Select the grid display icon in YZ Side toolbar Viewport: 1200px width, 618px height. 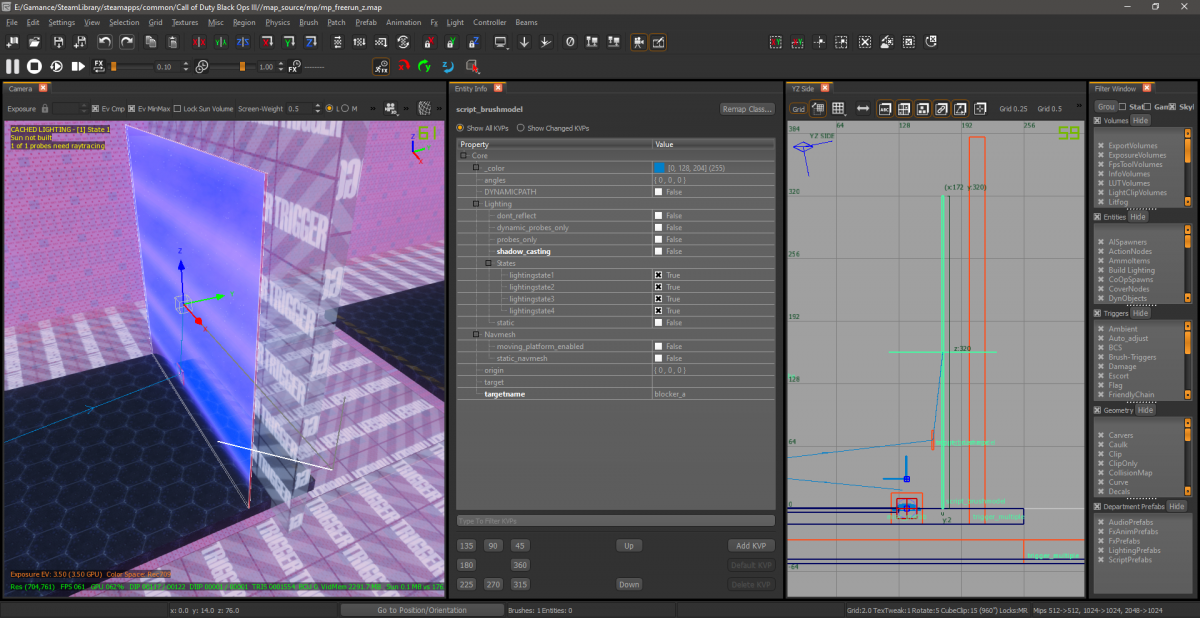pos(838,108)
